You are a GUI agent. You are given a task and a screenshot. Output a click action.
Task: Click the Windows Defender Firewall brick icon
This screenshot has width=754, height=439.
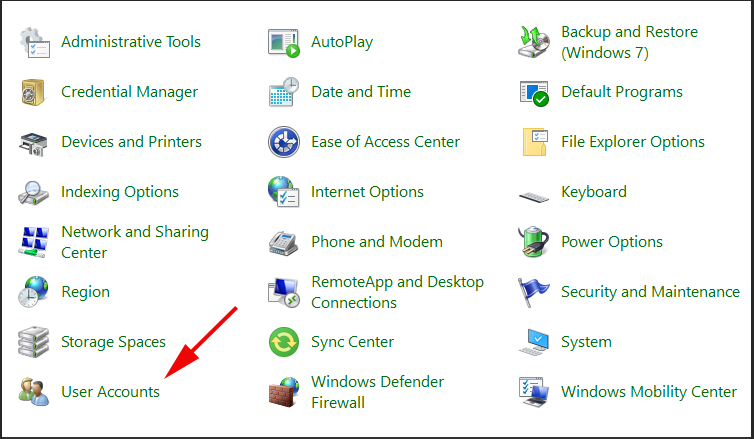tap(284, 392)
